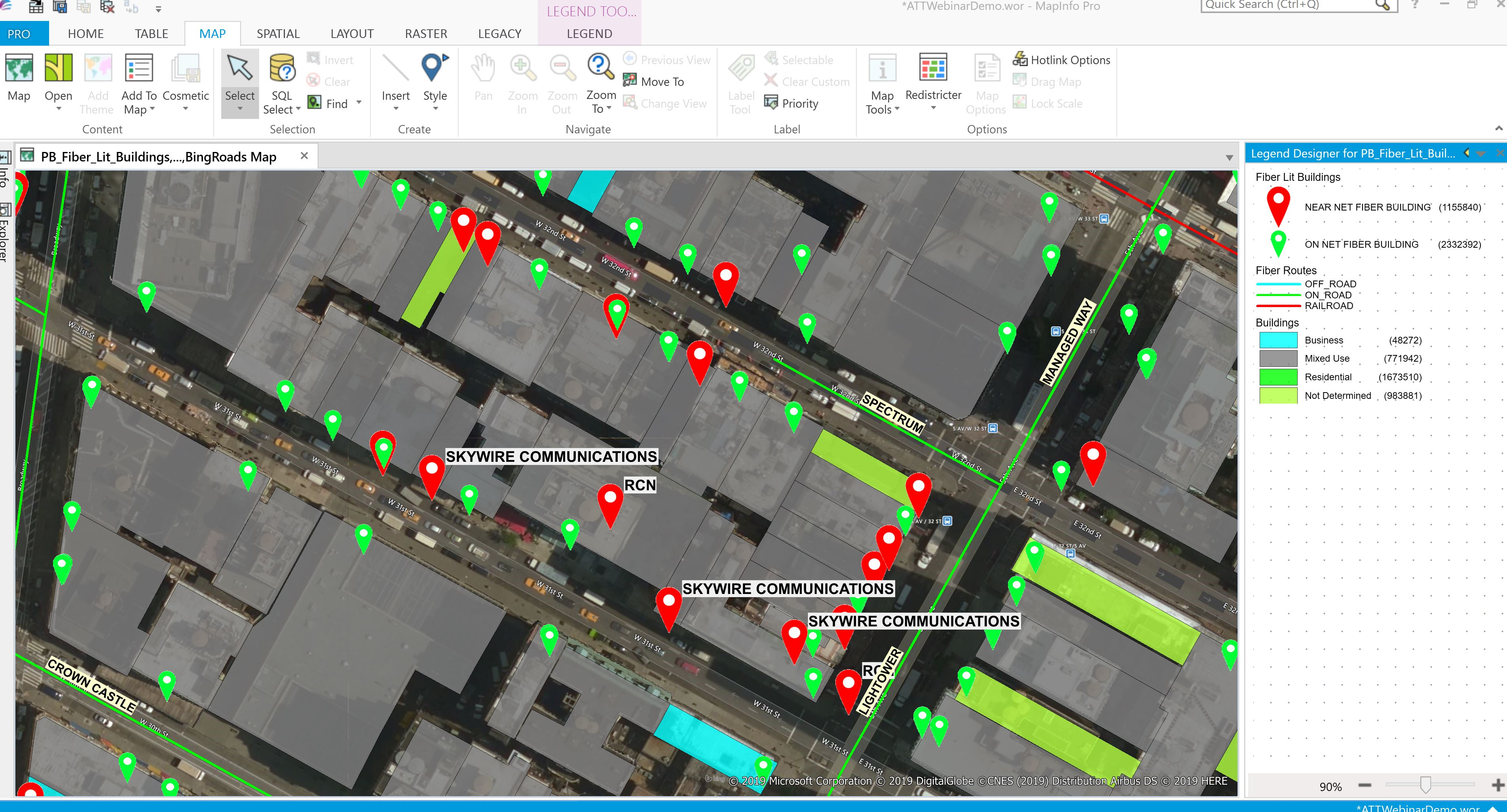Open the LEGACY ribbon tab
1507x812 pixels.
(x=499, y=34)
